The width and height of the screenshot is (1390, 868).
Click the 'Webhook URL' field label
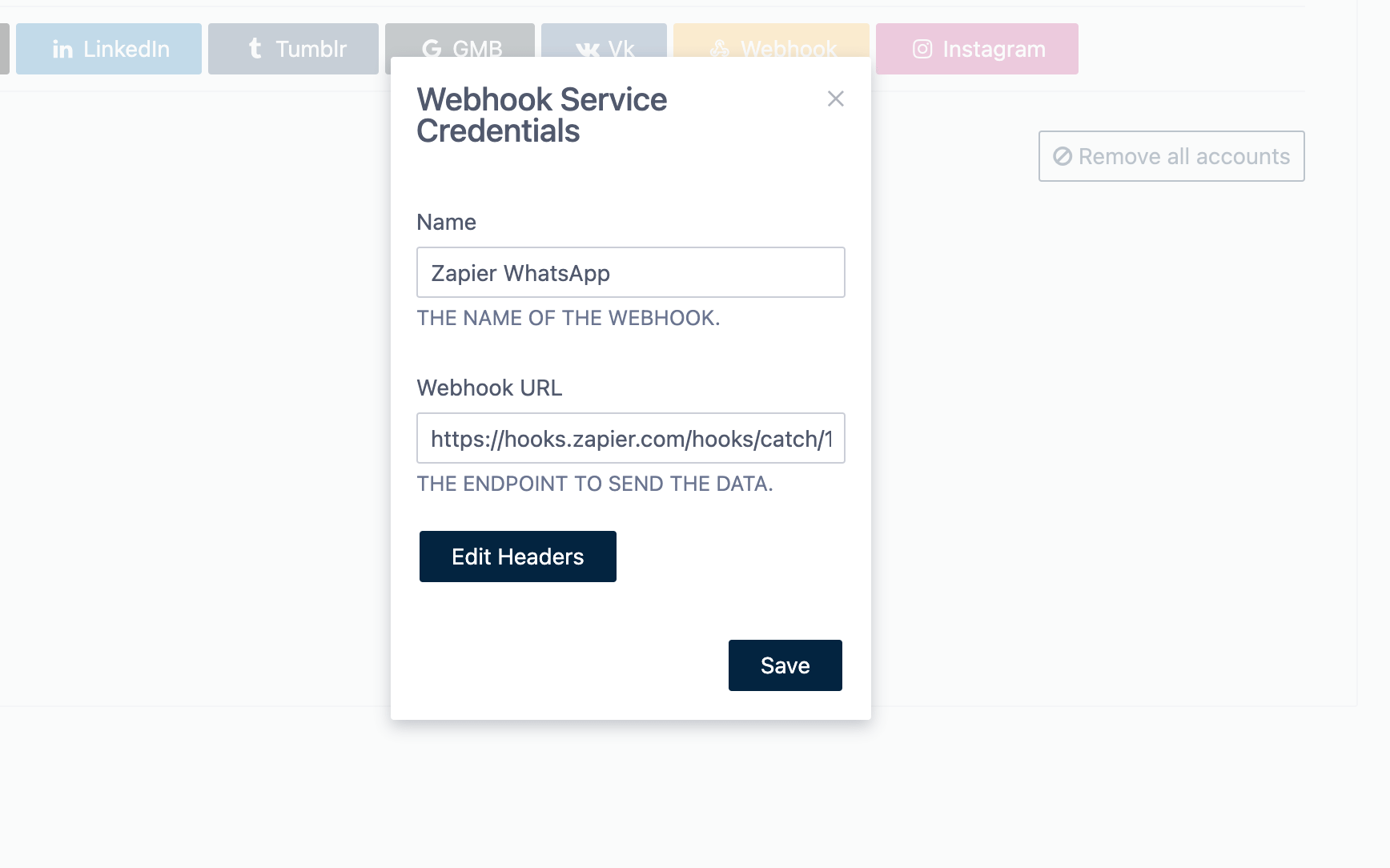coord(489,388)
